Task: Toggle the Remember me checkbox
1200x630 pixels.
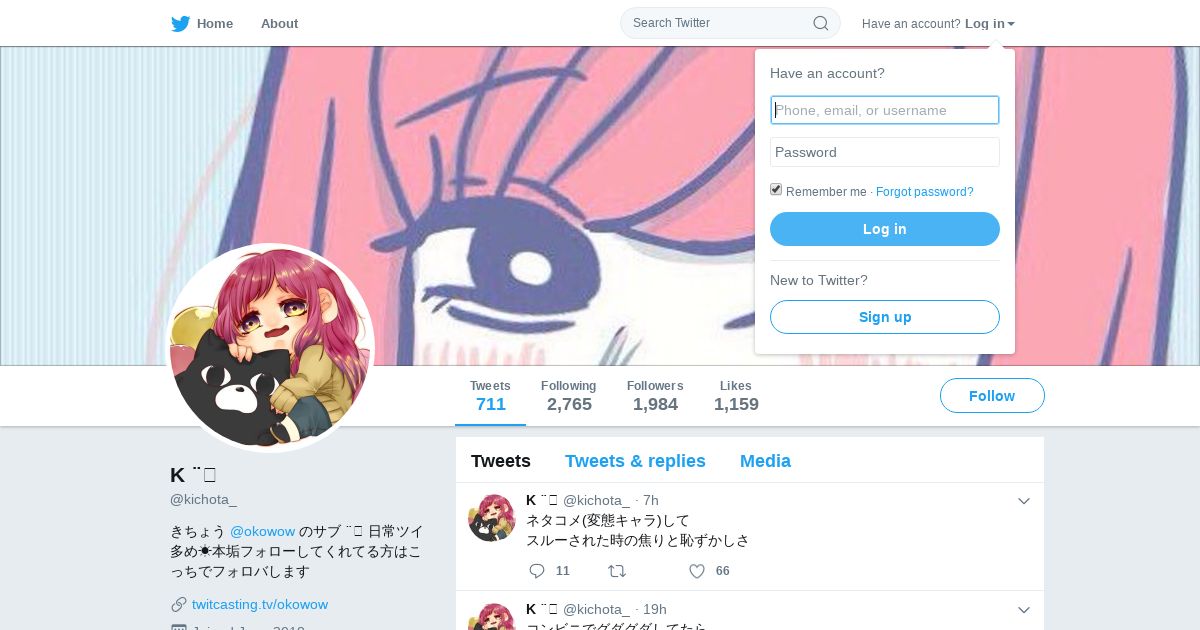Action: click(x=776, y=190)
